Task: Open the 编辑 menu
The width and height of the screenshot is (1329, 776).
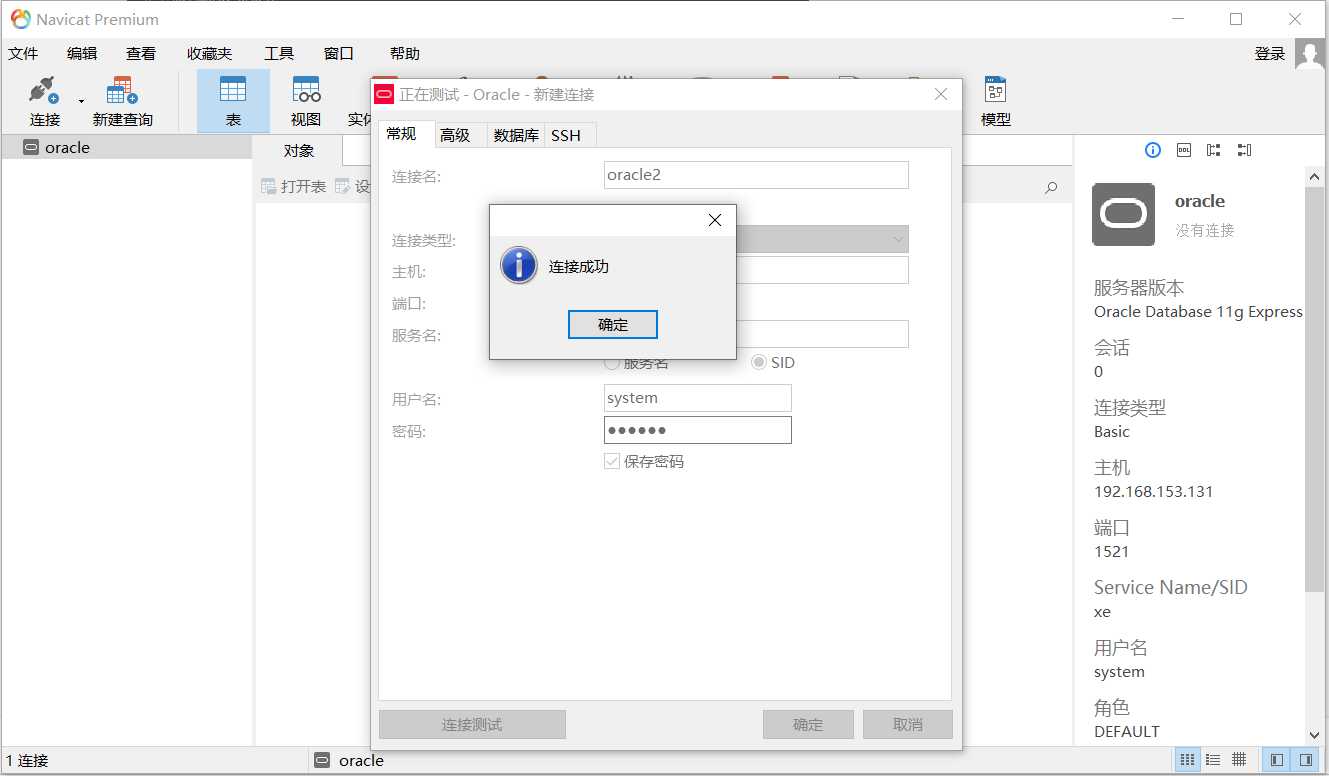Action: pos(82,54)
